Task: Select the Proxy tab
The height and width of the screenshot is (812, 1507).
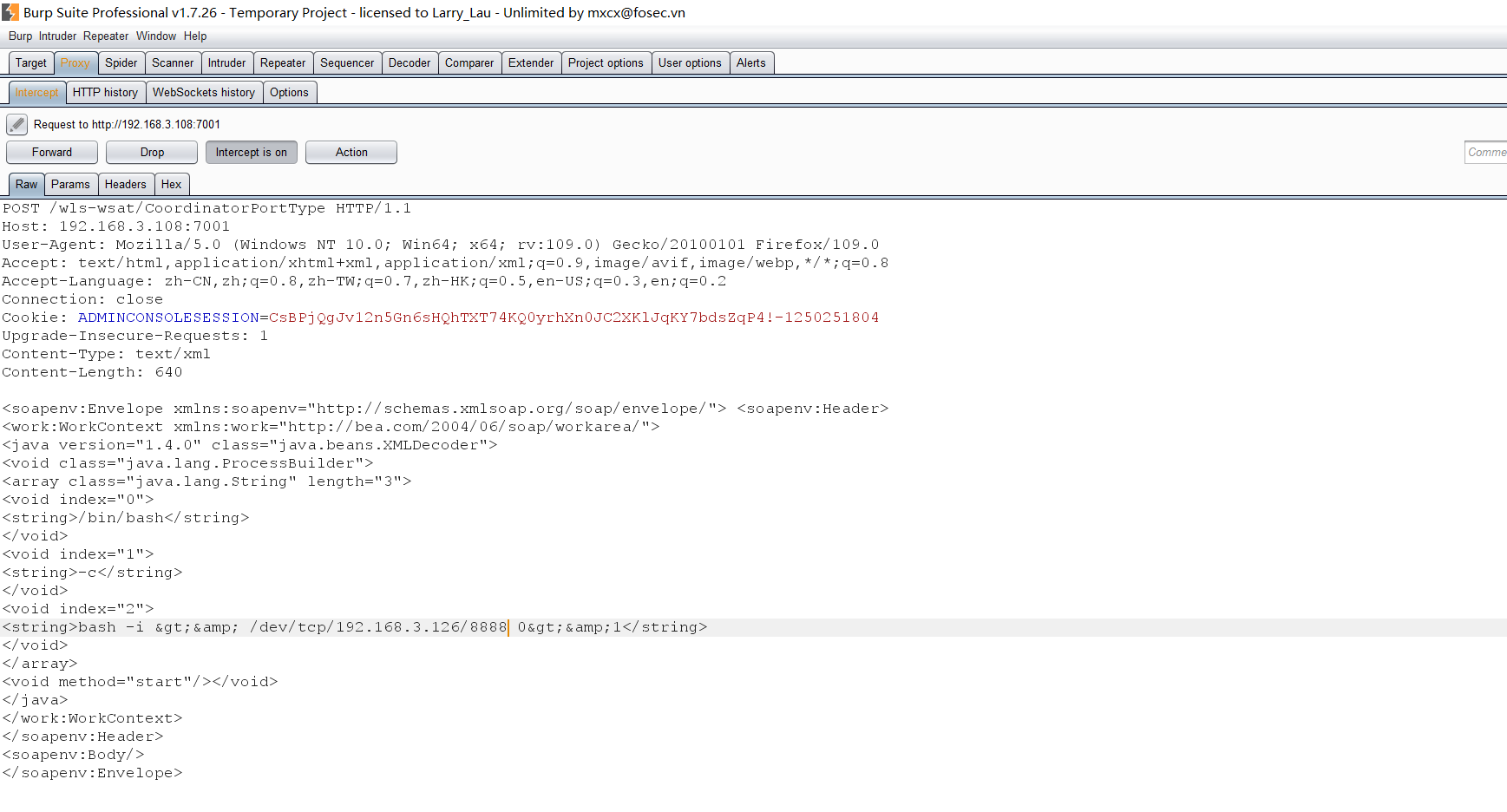Action: coord(75,63)
